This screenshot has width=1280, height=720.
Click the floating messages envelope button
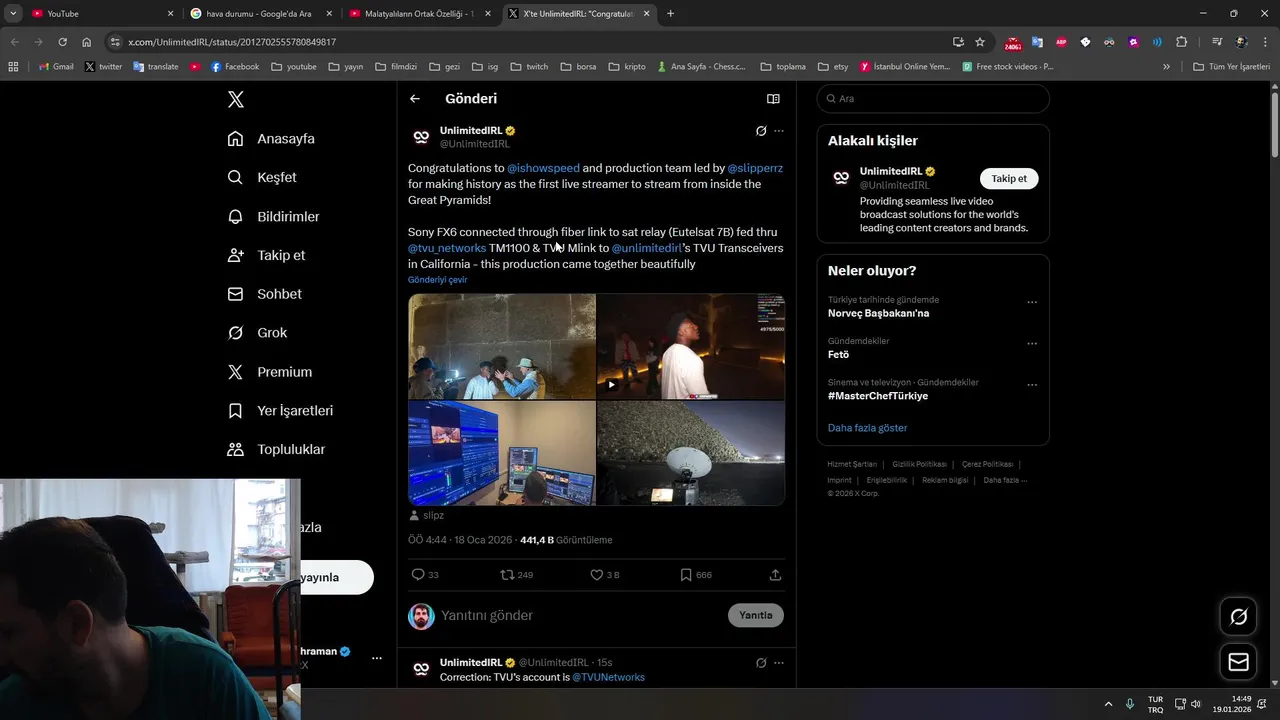pyautogui.click(x=1238, y=662)
